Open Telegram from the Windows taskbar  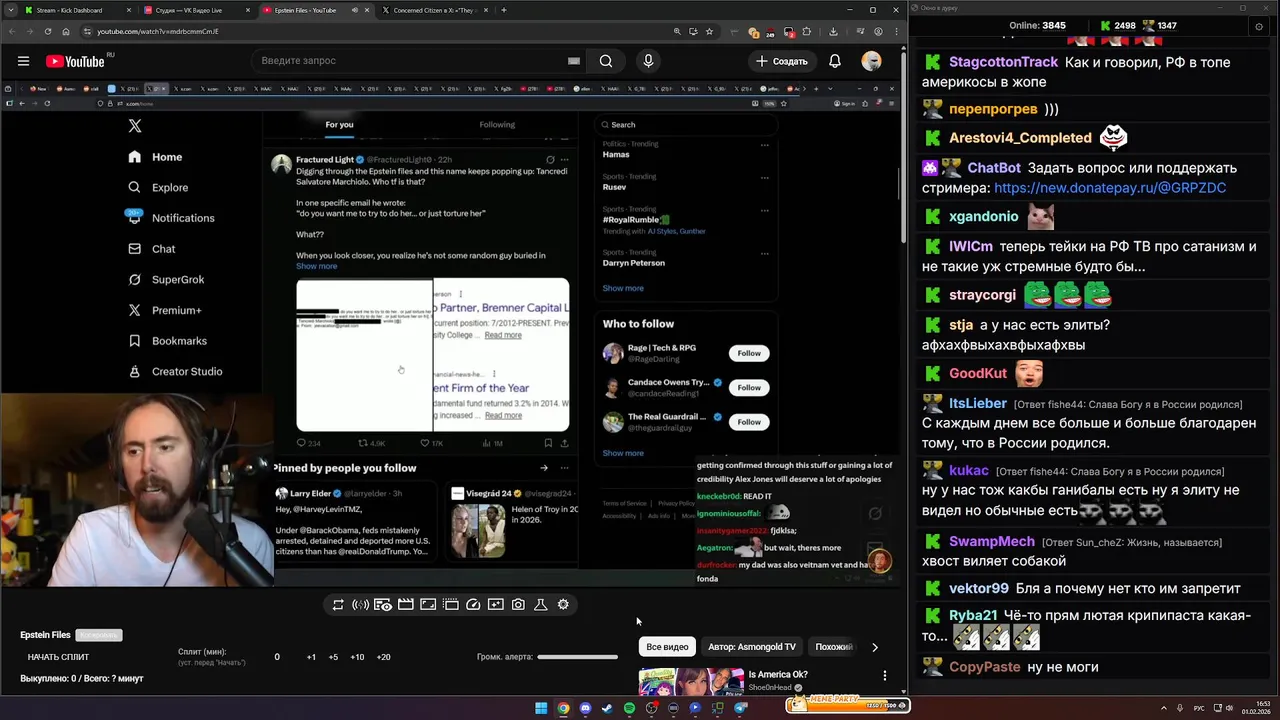coord(741,708)
